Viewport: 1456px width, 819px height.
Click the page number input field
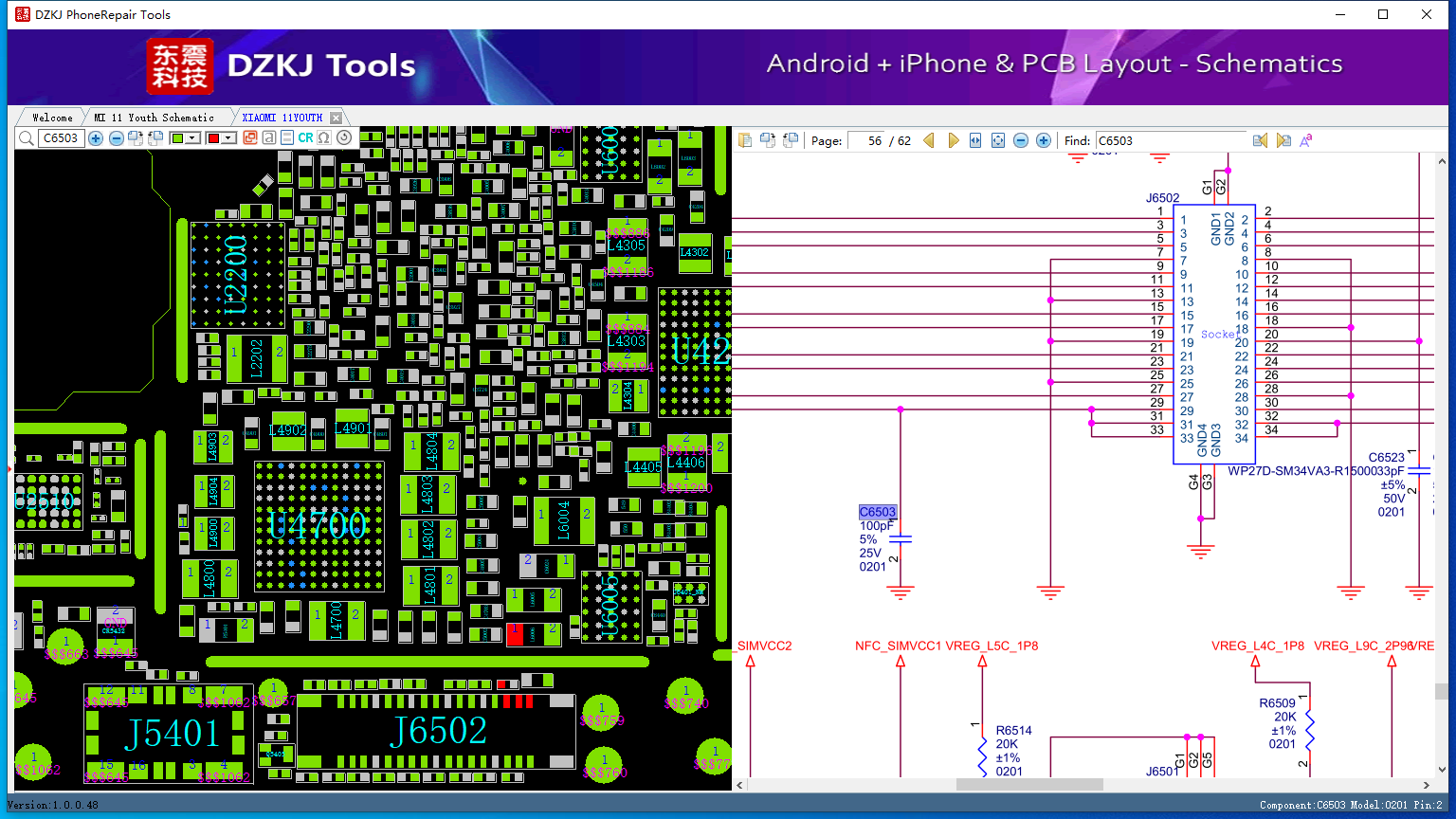click(866, 140)
